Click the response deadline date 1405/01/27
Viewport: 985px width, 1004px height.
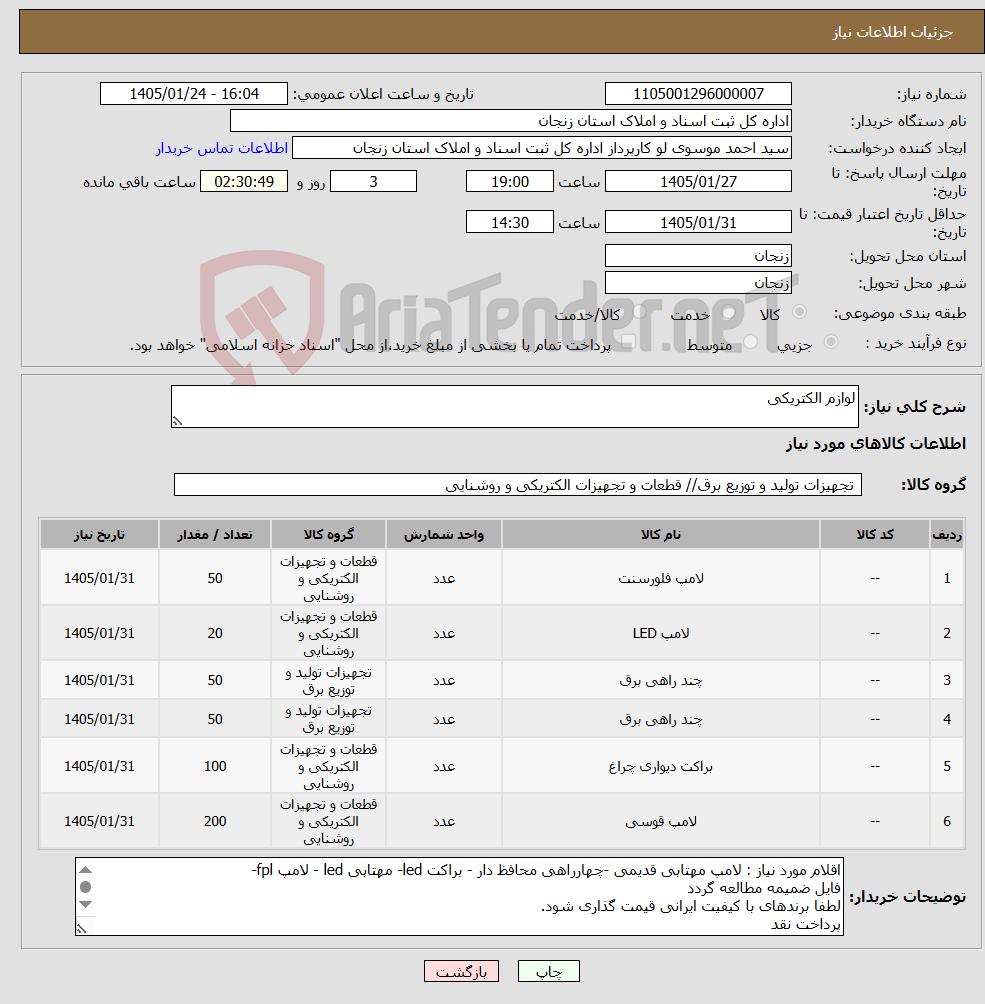698,181
